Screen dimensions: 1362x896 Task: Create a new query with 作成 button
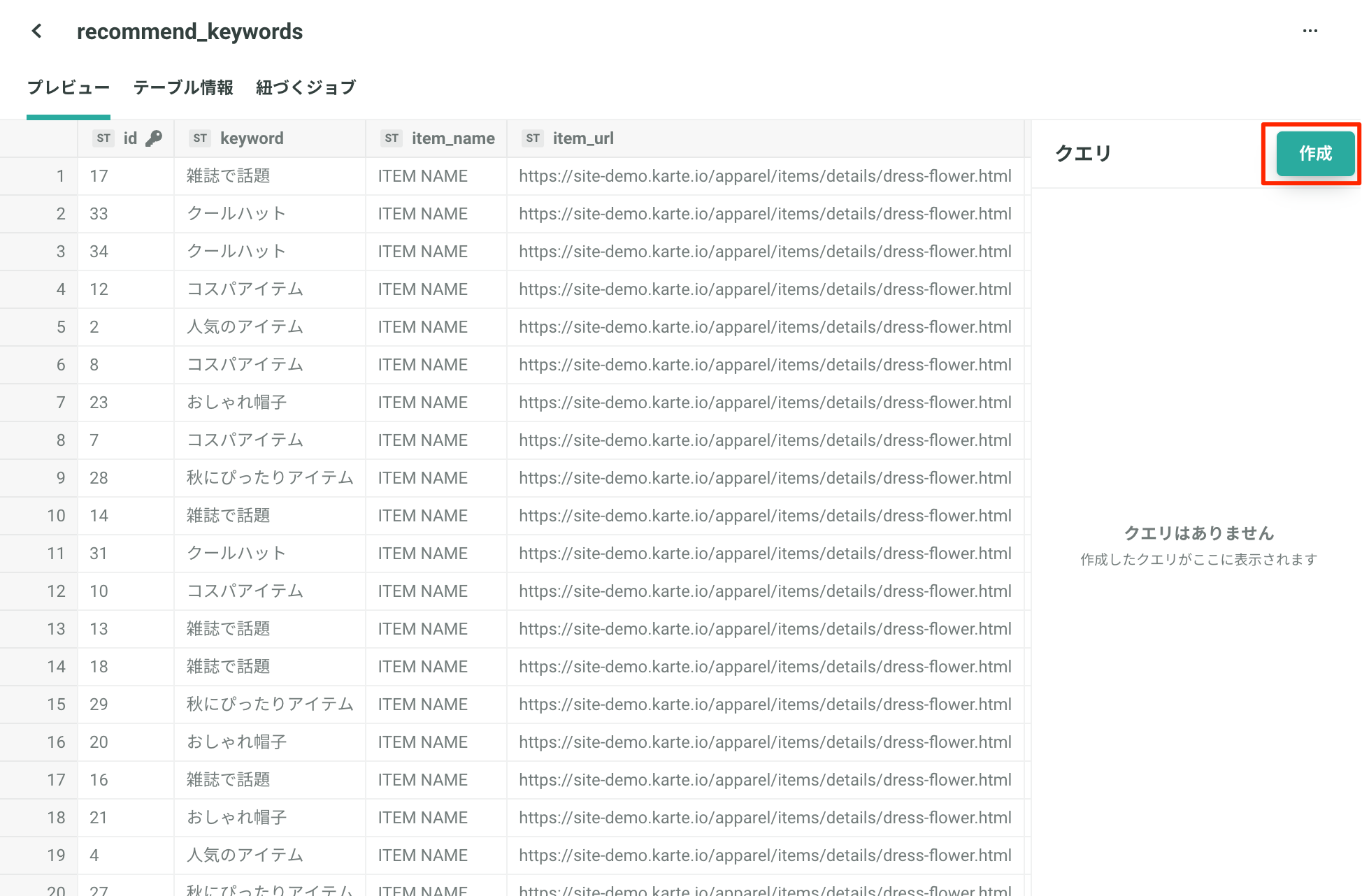point(1315,154)
